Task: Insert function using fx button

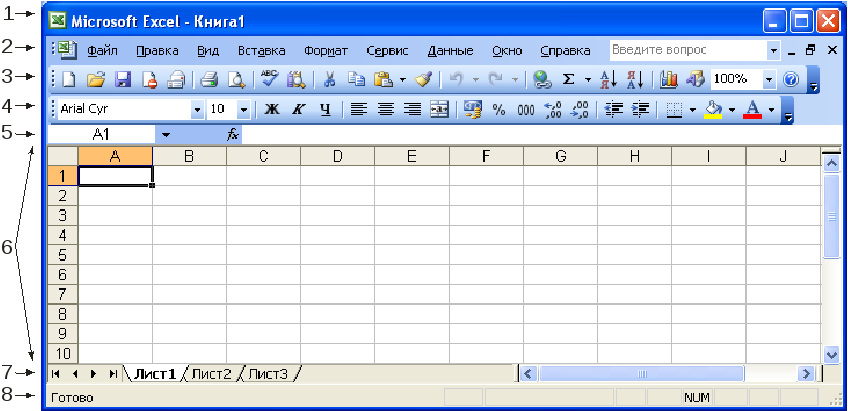Action: pyautogui.click(x=233, y=135)
